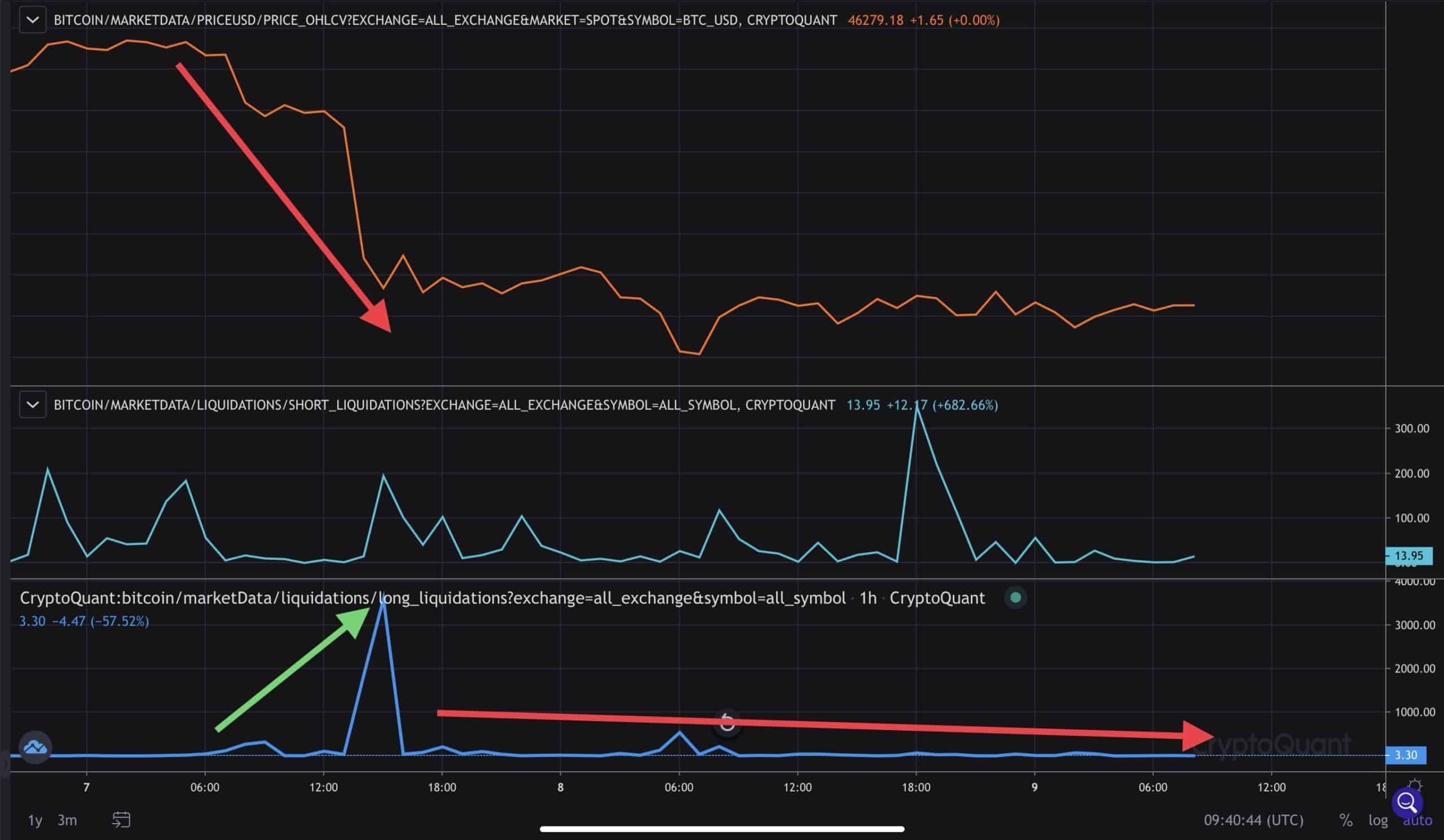Click the 1000.00 price scale label

point(1415,711)
